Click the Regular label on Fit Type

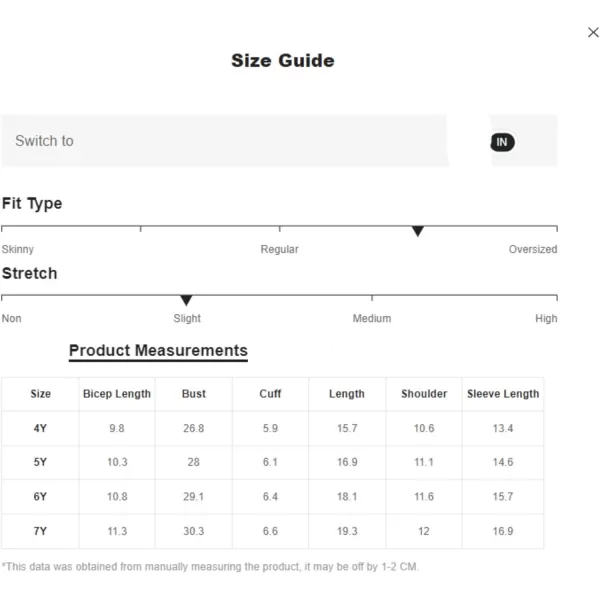279,249
